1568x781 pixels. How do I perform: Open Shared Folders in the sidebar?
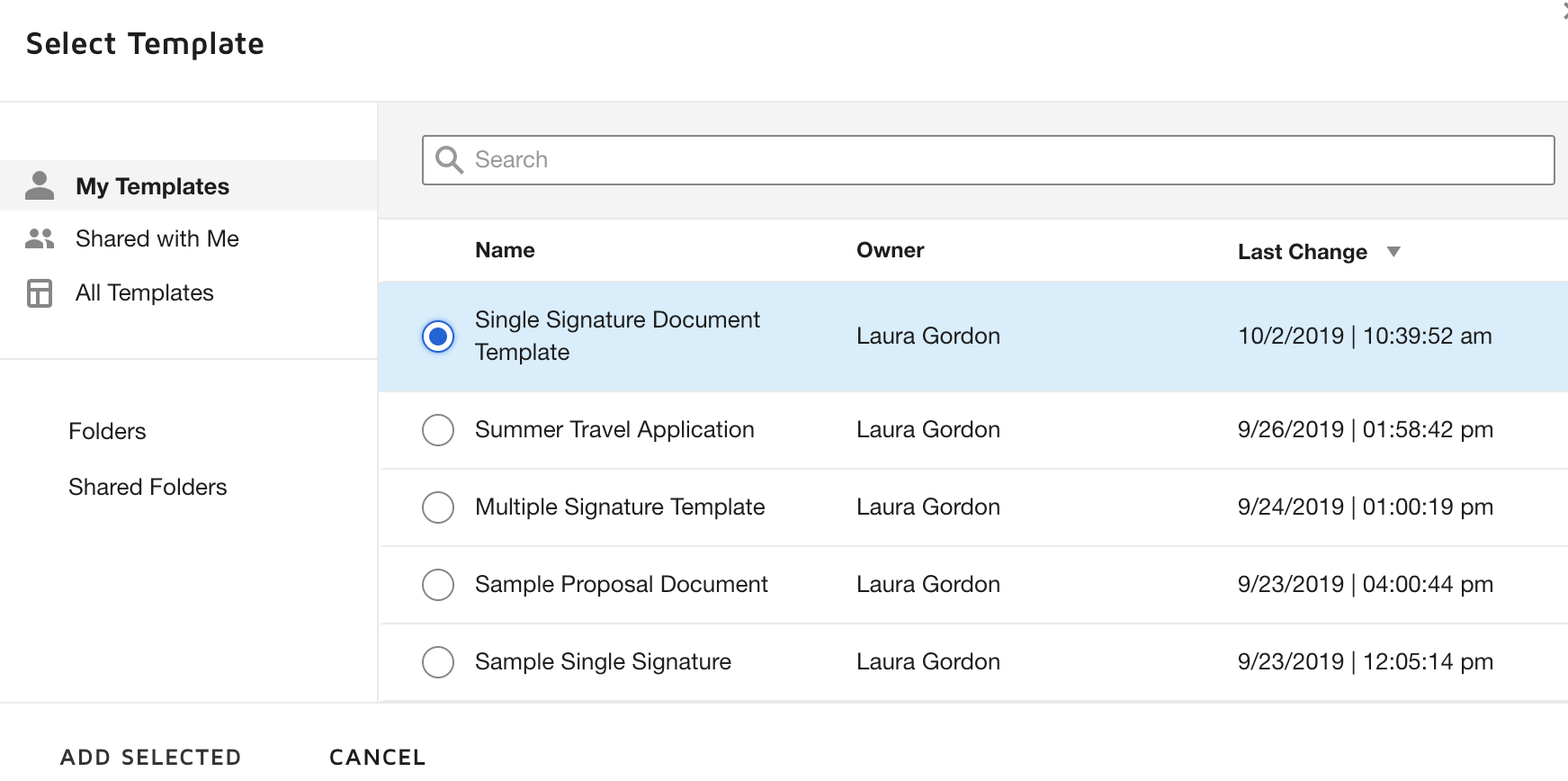tap(148, 487)
